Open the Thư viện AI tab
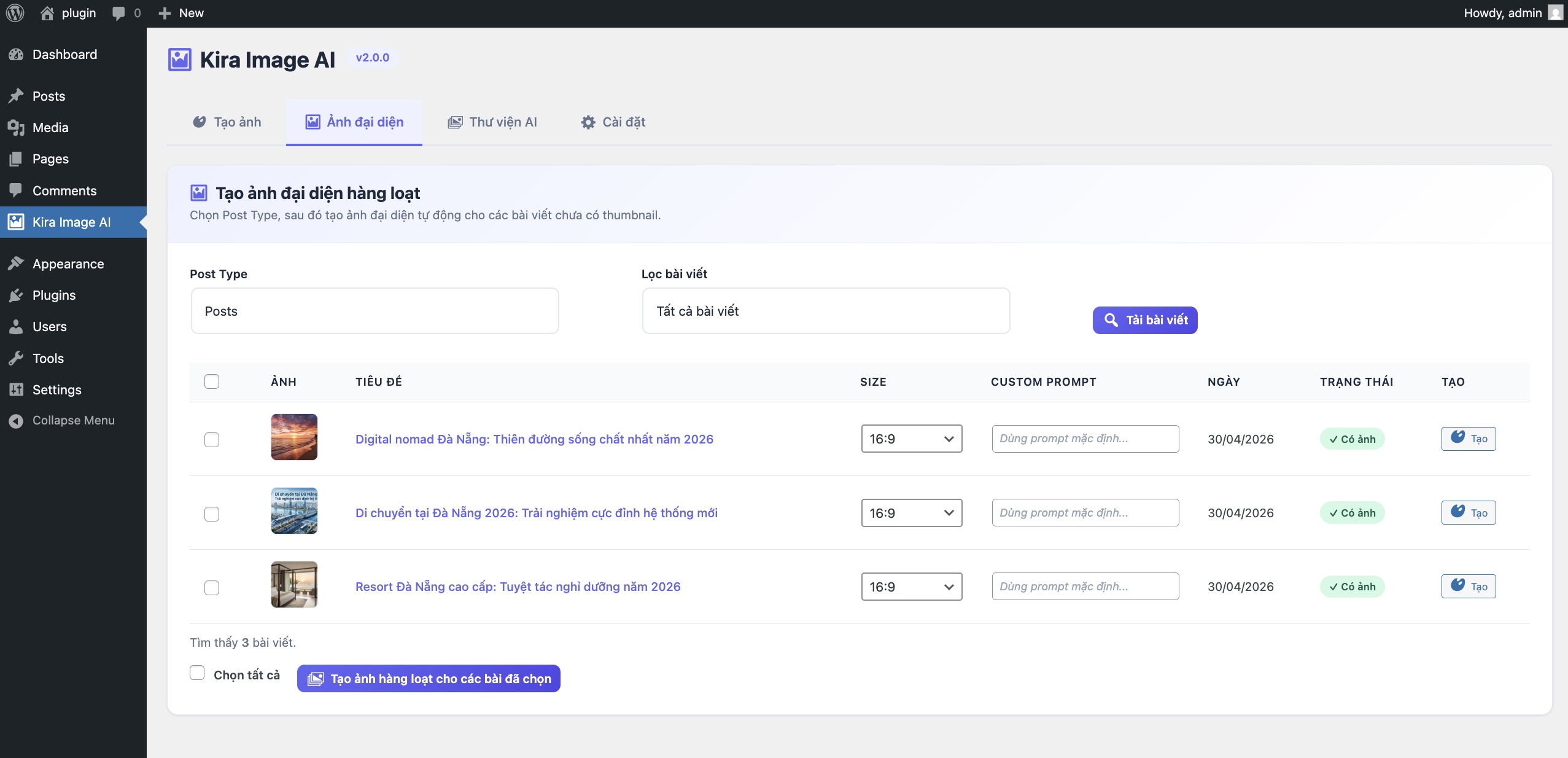This screenshot has height=758, width=1568. tap(492, 122)
